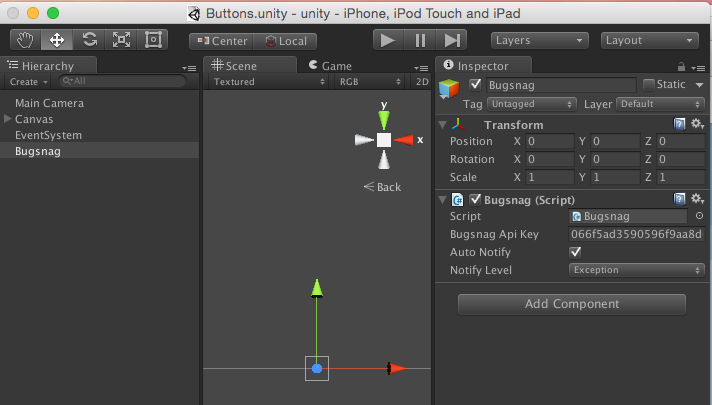712x405 pixels.
Task: Open Bugsnag Script gear menu
Action: click(x=697, y=198)
